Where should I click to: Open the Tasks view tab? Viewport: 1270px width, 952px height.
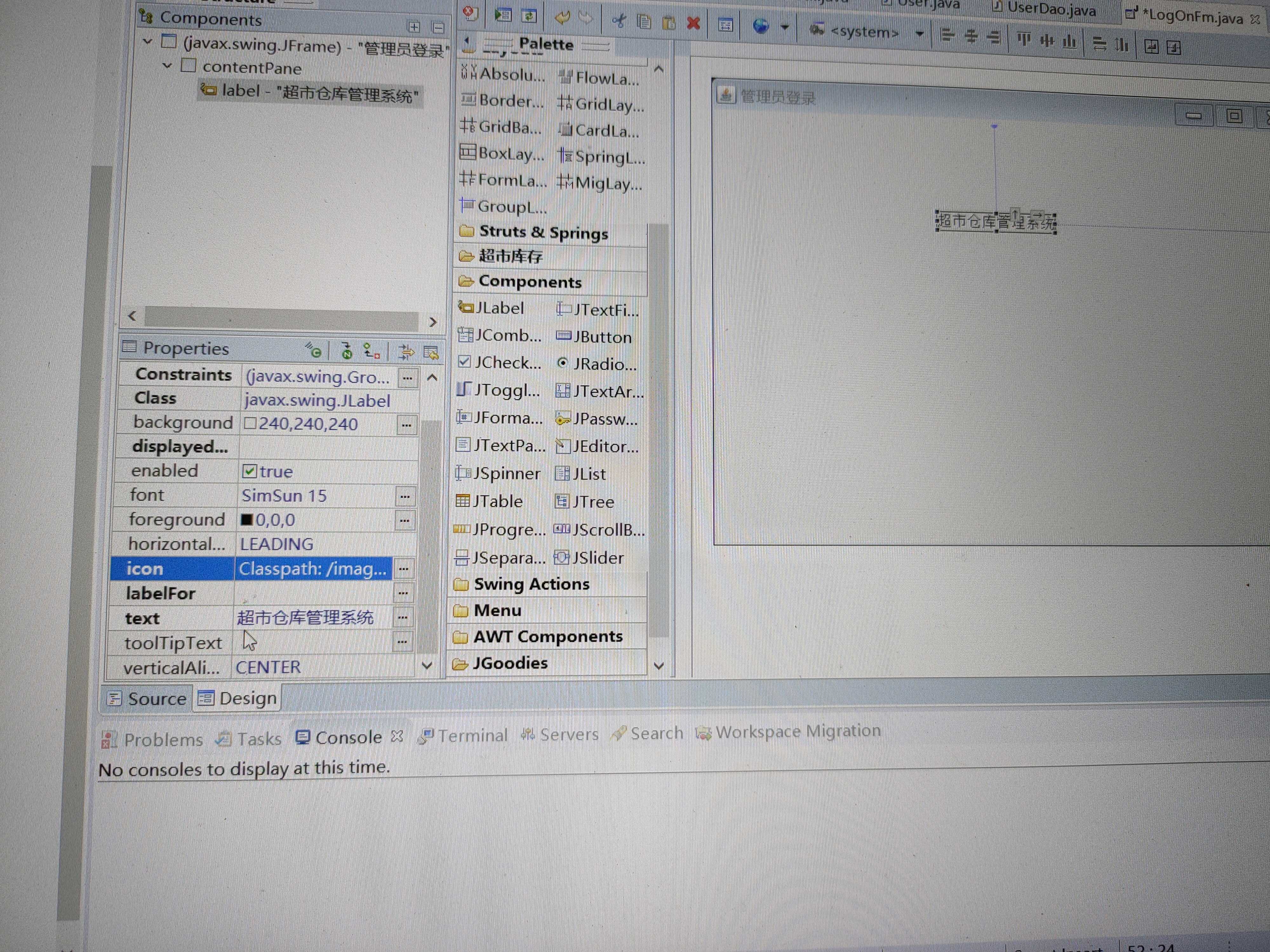pos(249,738)
